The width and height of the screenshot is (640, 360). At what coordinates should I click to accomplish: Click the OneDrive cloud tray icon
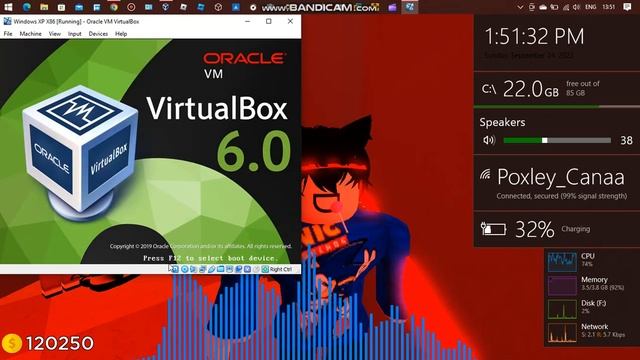(543, 7)
